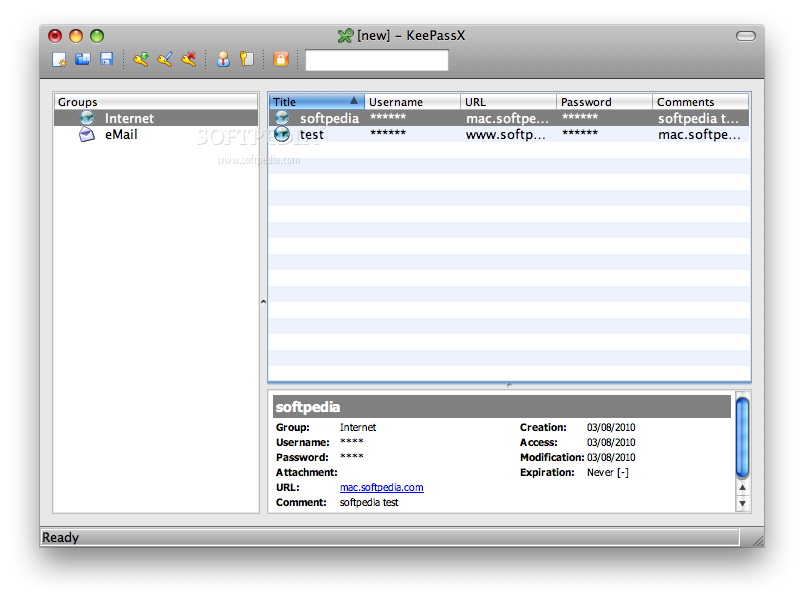The height and width of the screenshot is (602, 804).
Task: Click the Comments column header
Action: coord(700,102)
